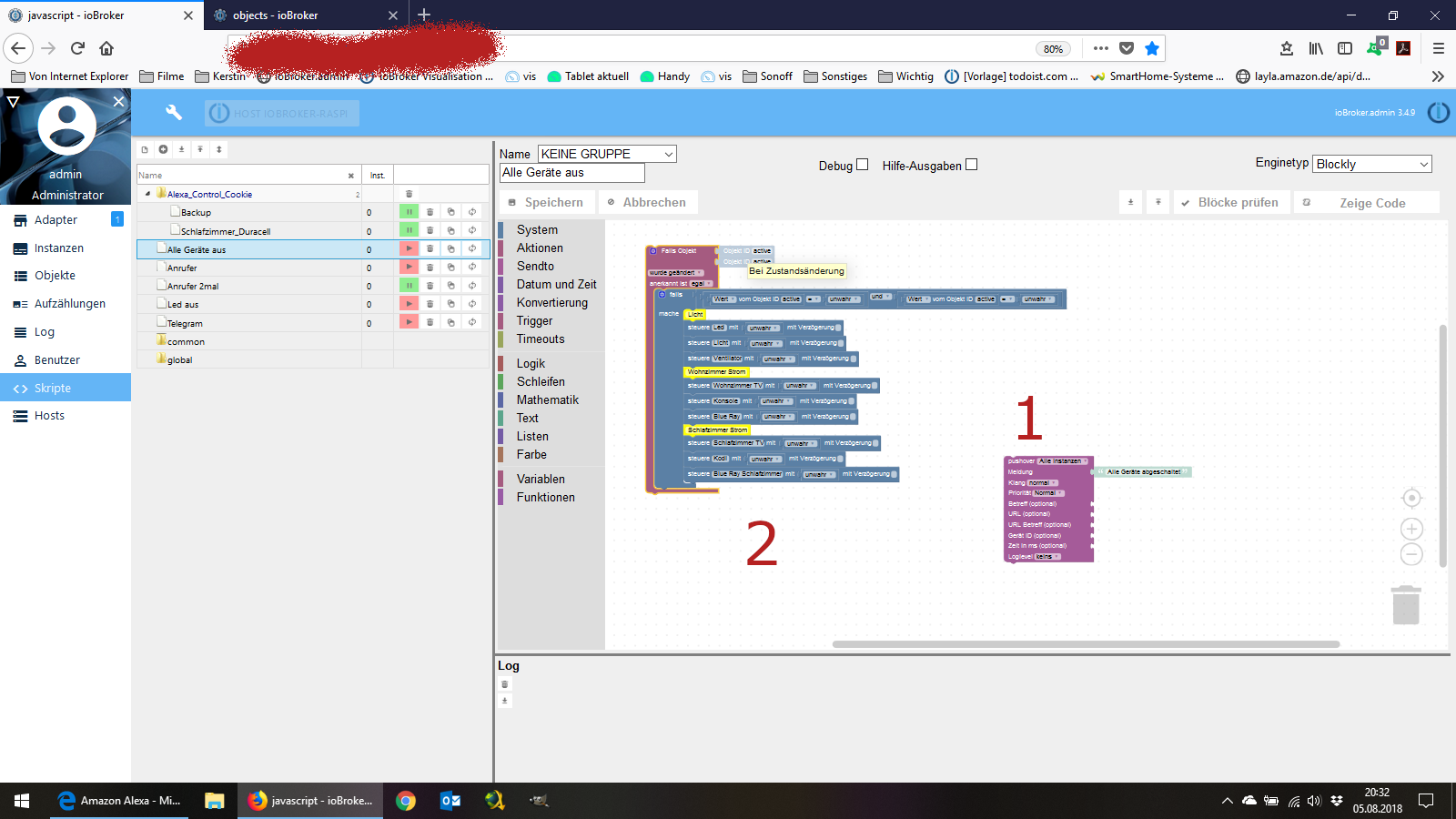1456x819 pixels.
Task: Center the Blockly workspace with the crosshair icon
Action: pos(1411,498)
